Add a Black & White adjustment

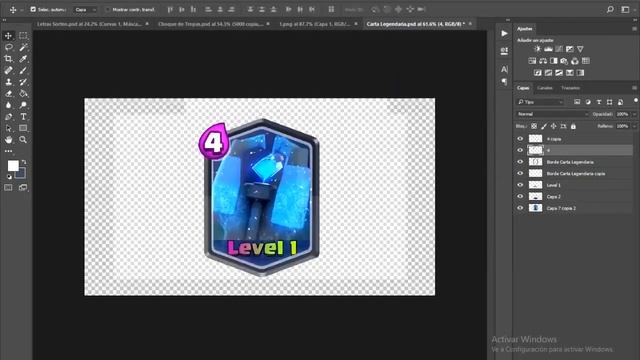[x=553, y=61]
